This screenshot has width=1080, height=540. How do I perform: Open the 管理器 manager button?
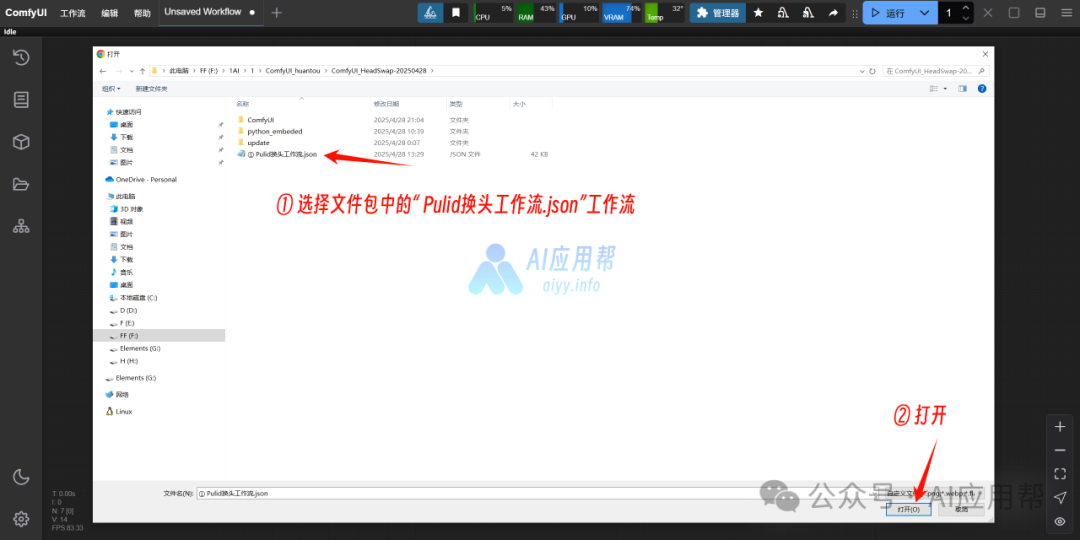click(x=718, y=13)
